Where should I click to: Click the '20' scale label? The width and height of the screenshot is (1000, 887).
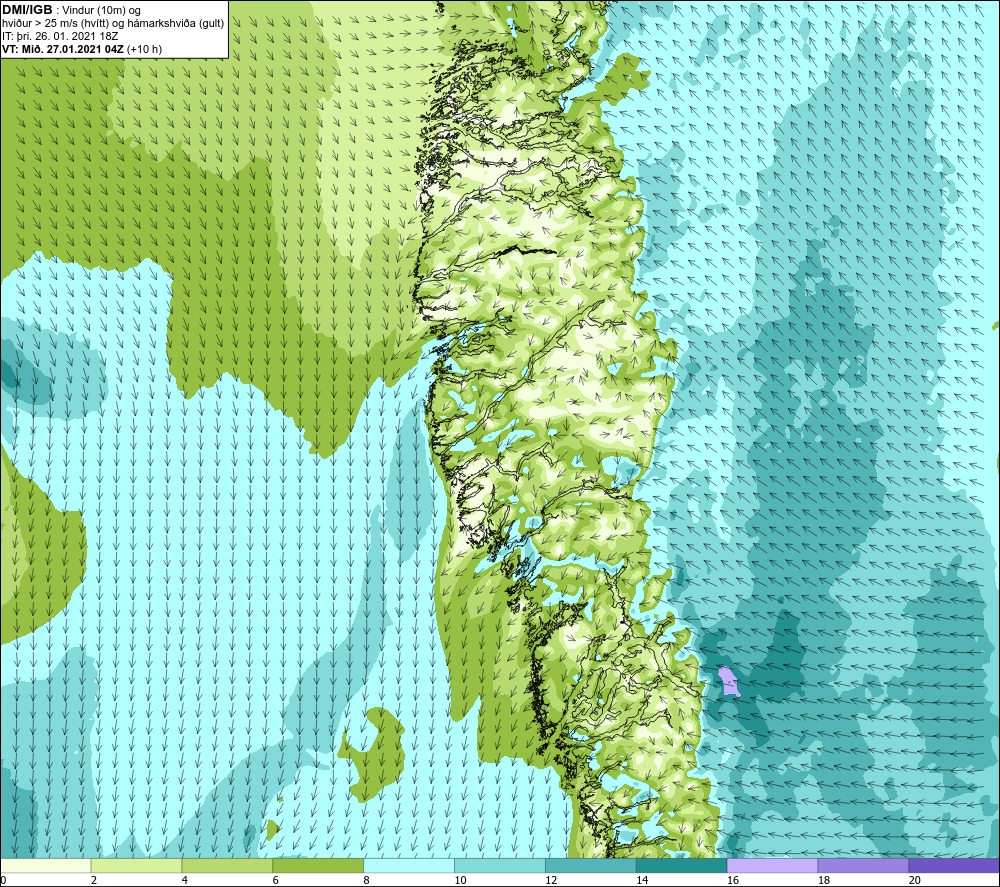(914, 880)
